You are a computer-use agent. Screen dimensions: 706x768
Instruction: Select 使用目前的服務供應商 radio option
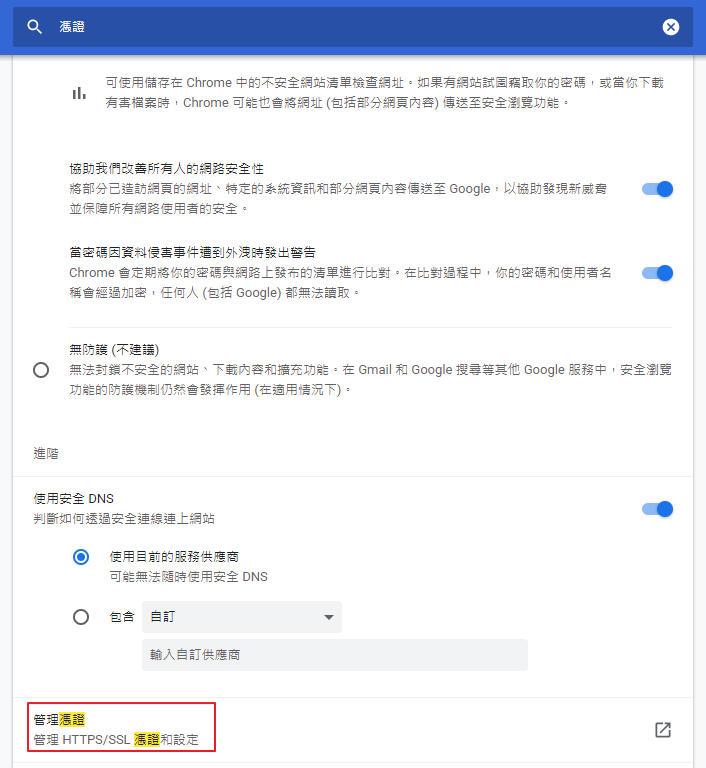coord(81,557)
